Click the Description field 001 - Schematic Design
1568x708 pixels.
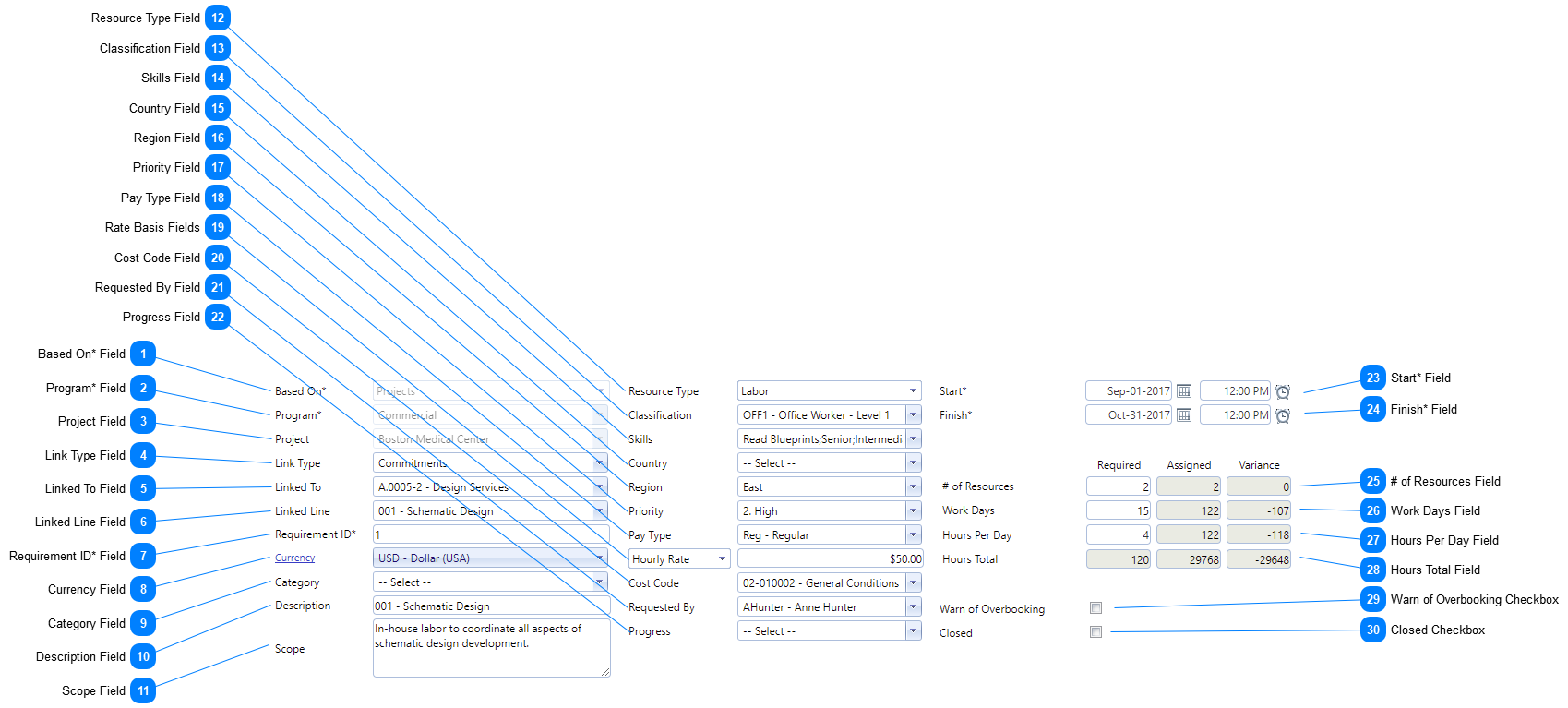[x=491, y=606]
